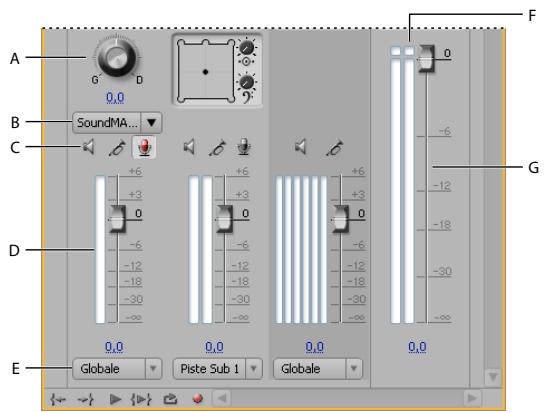Mute the track with the SoundMA input
The width and height of the screenshot is (545, 412).
pyautogui.click(x=89, y=147)
